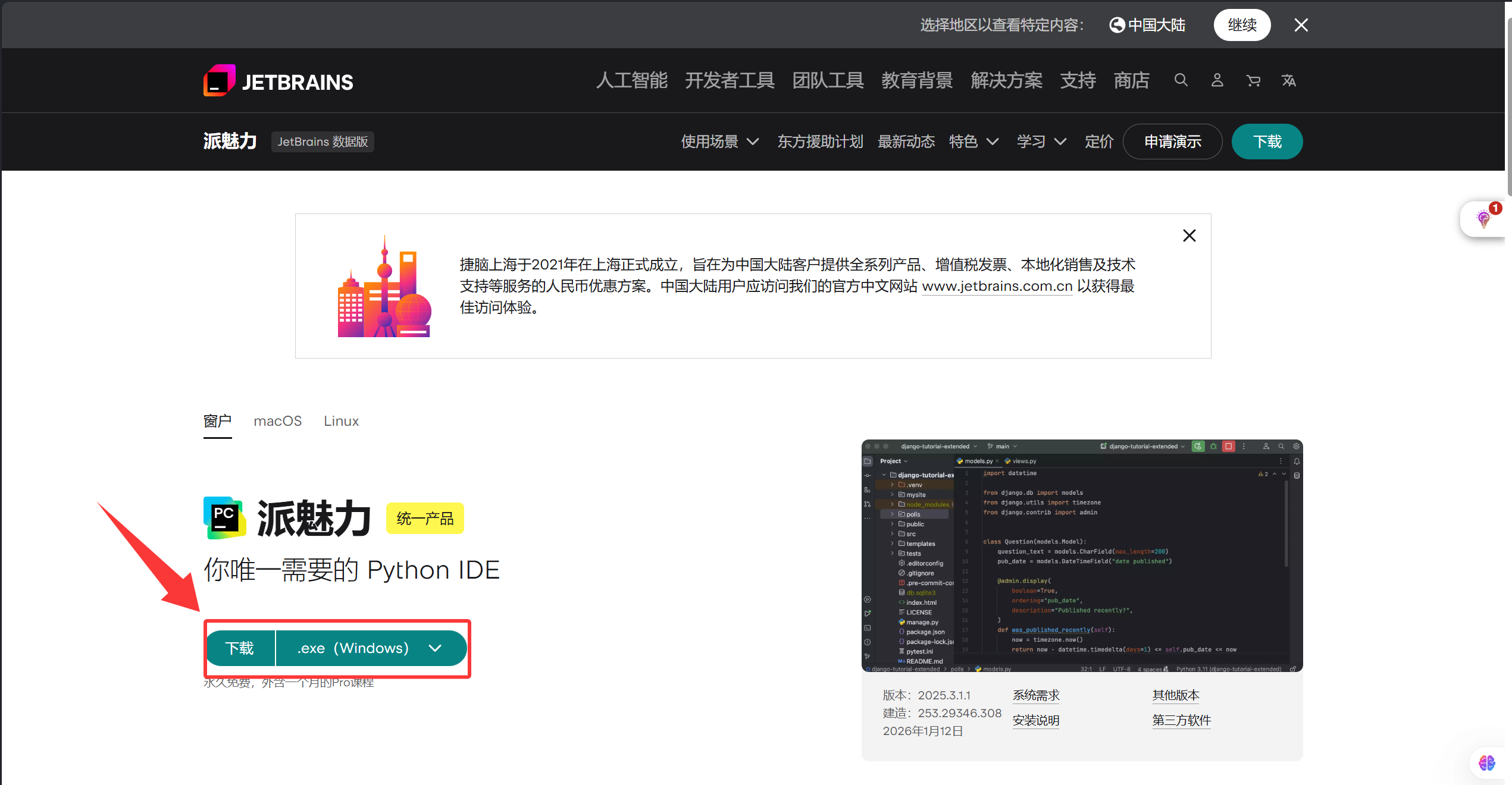The image size is (1512, 785).
Task: Open the .exe (Windows) installer type dropdown
Action: click(370, 648)
